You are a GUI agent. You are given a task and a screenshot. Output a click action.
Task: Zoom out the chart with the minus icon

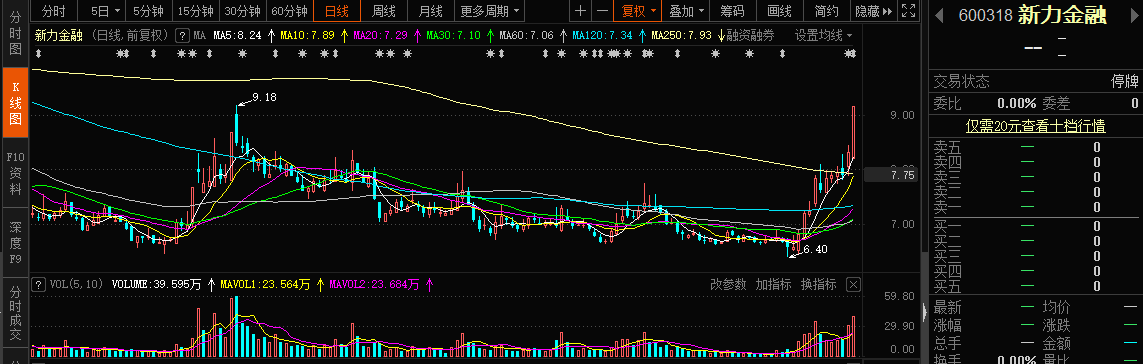tap(602, 11)
